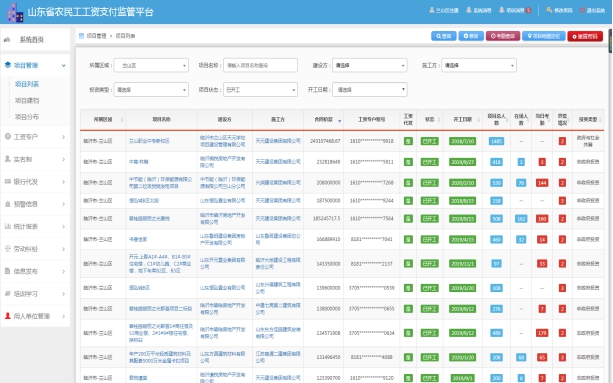Click the sort icon on 开工日期 column header
The image size is (613, 383).
(478, 120)
